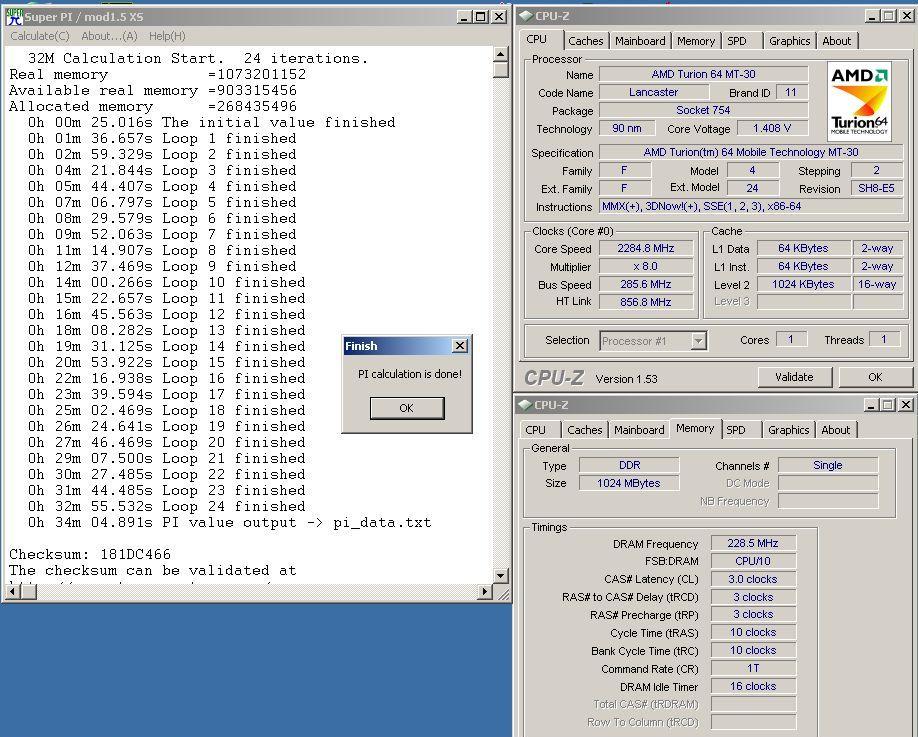Click the Loop 24 finished line

point(166,506)
